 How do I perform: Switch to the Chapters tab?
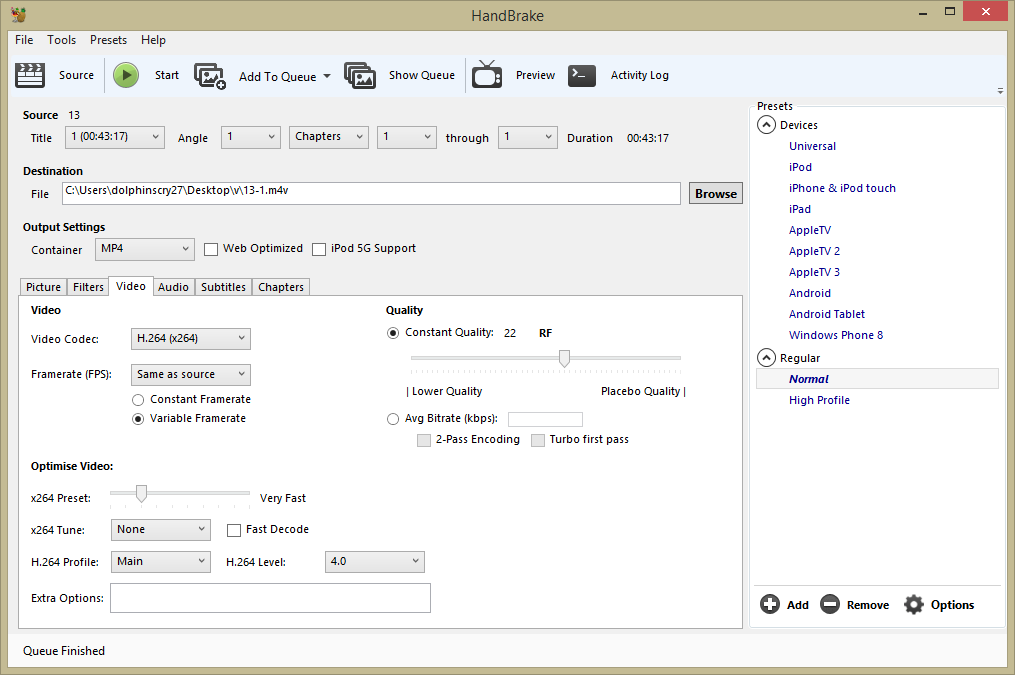[281, 287]
